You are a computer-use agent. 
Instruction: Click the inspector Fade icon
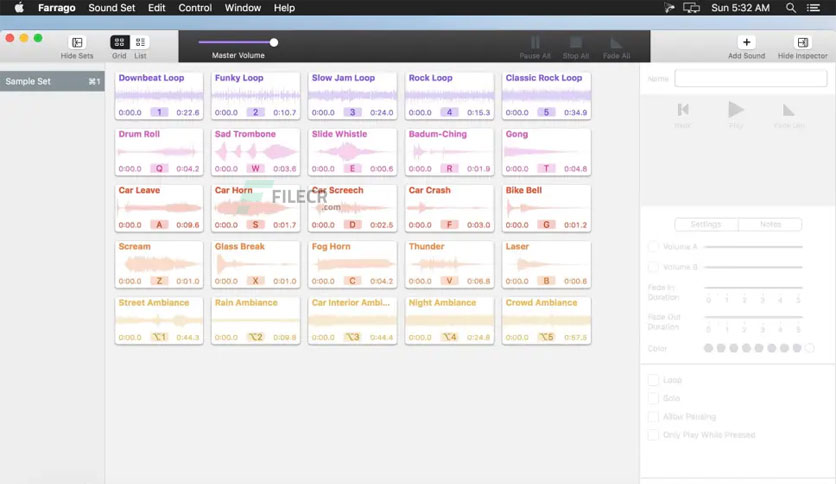(789, 110)
